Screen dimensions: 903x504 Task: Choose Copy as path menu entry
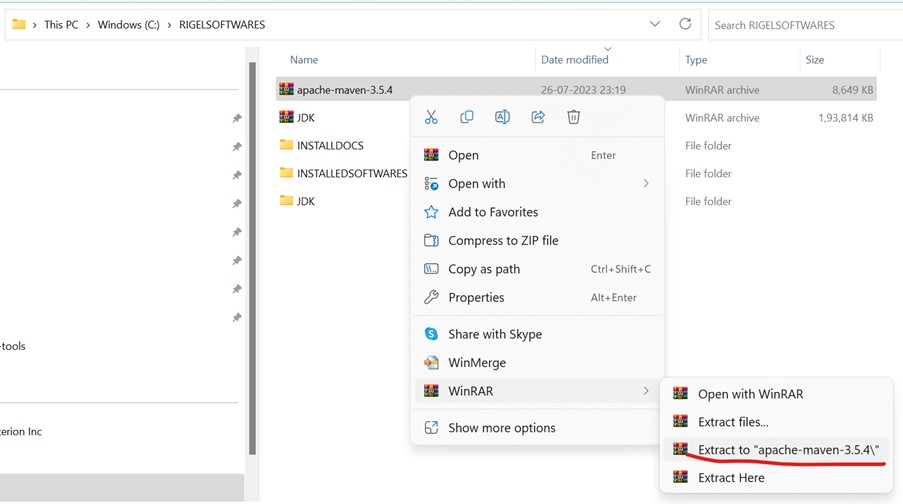[484, 269]
